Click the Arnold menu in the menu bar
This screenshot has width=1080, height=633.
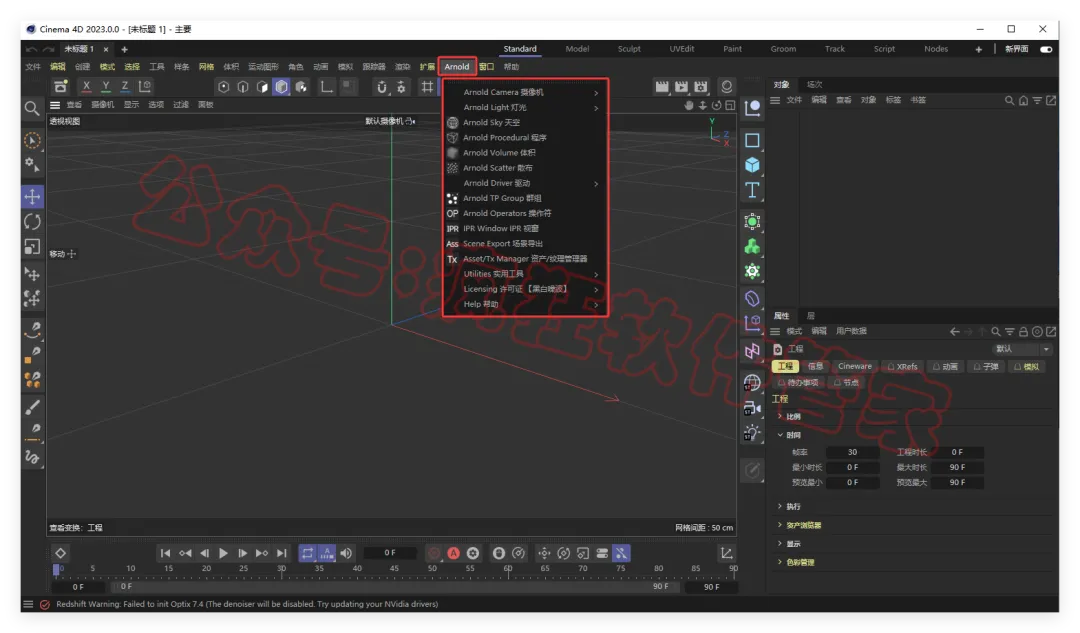pyautogui.click(x=457, y=67)
